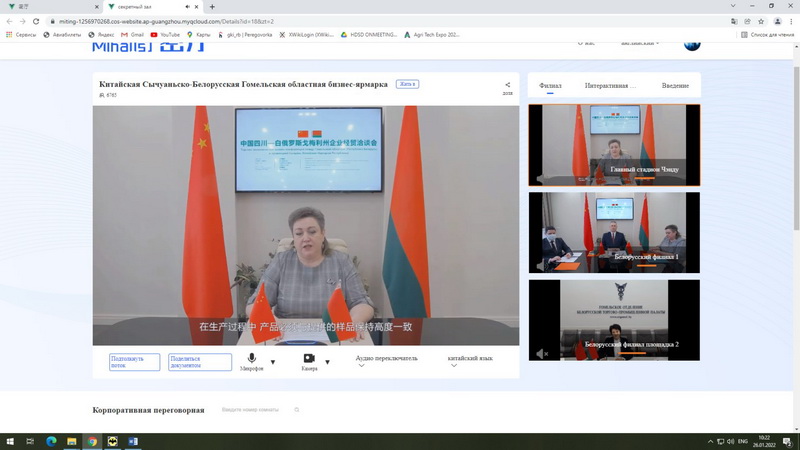Click the main video player area
This screenshot has width=800, height=450.
306,226
